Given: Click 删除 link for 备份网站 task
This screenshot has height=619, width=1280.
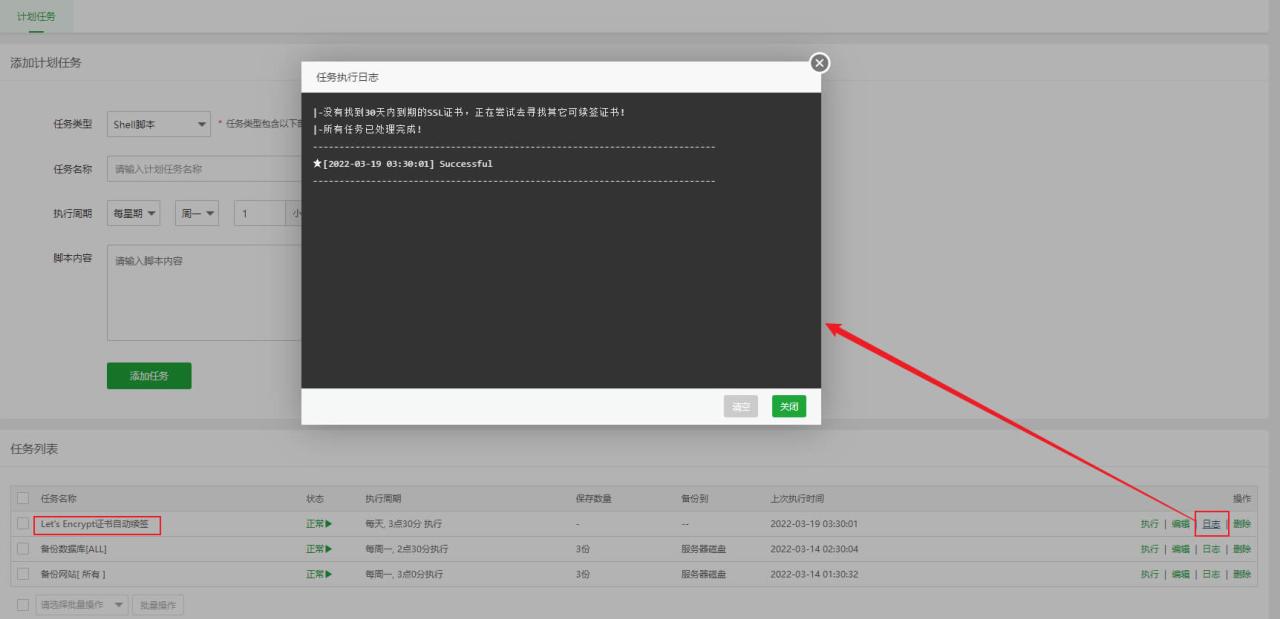Looking at the screenshot, I should pyautogui.click(x=1241, y=574).
